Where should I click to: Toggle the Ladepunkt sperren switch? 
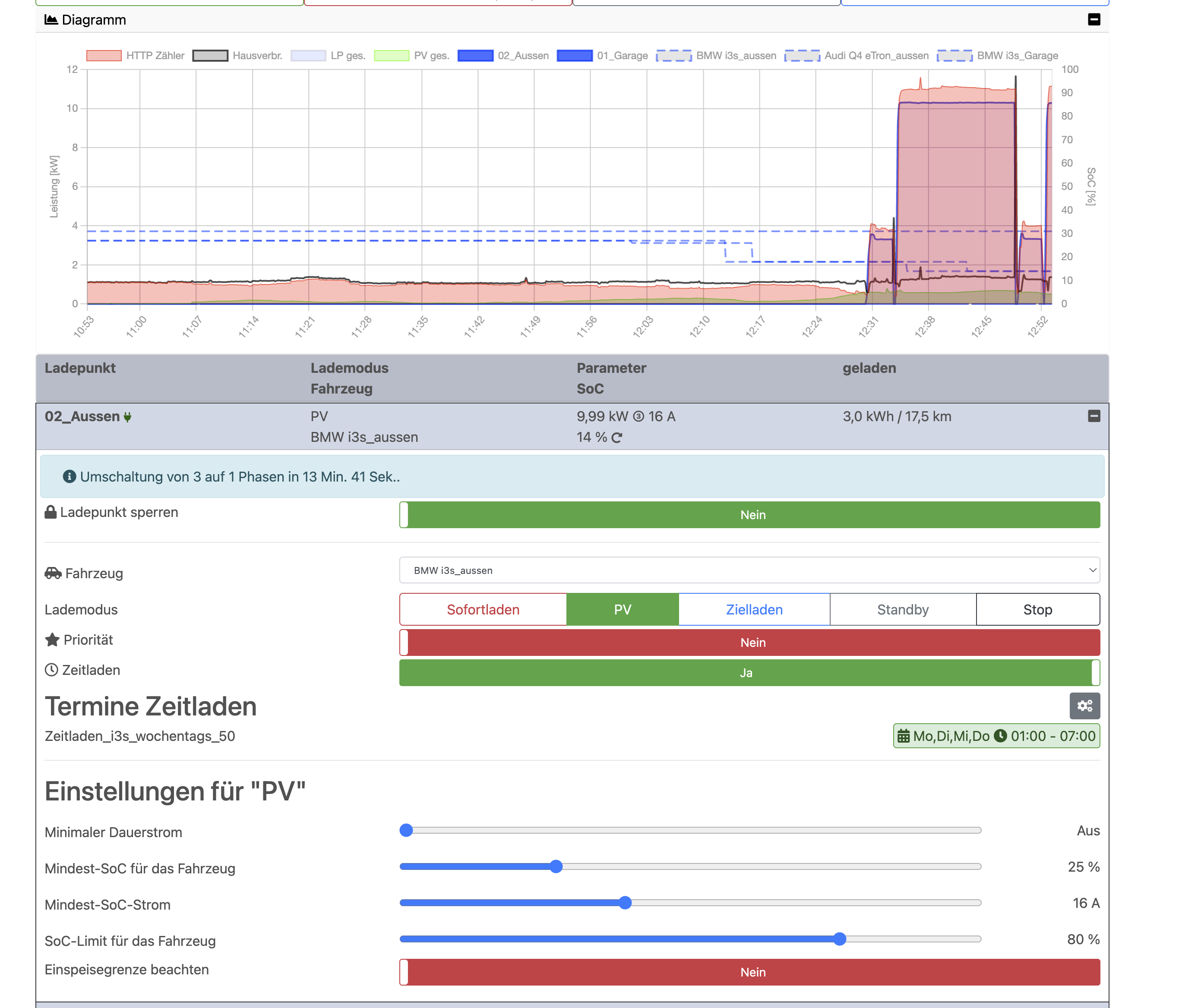(749, 515)
